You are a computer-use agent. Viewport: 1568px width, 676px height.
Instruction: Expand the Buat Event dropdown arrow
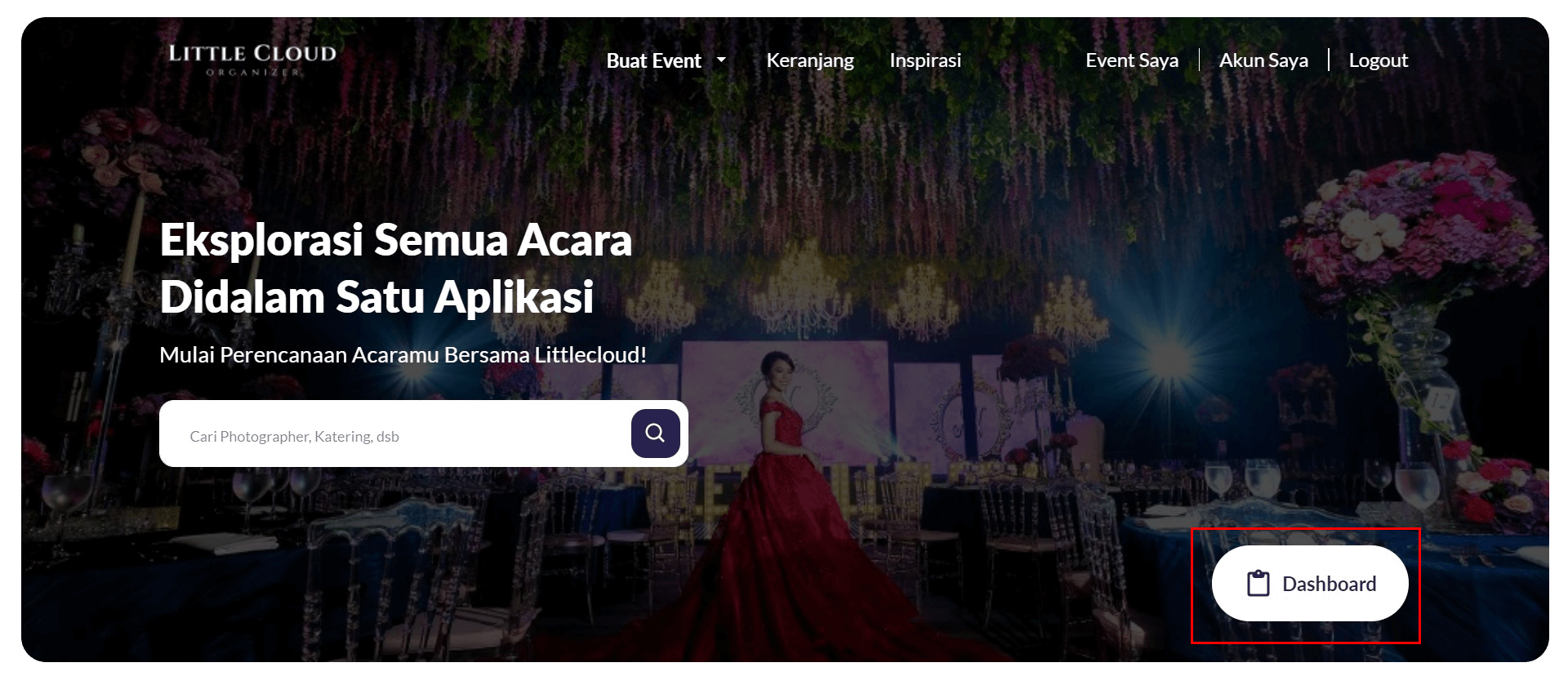pos(721,60)
